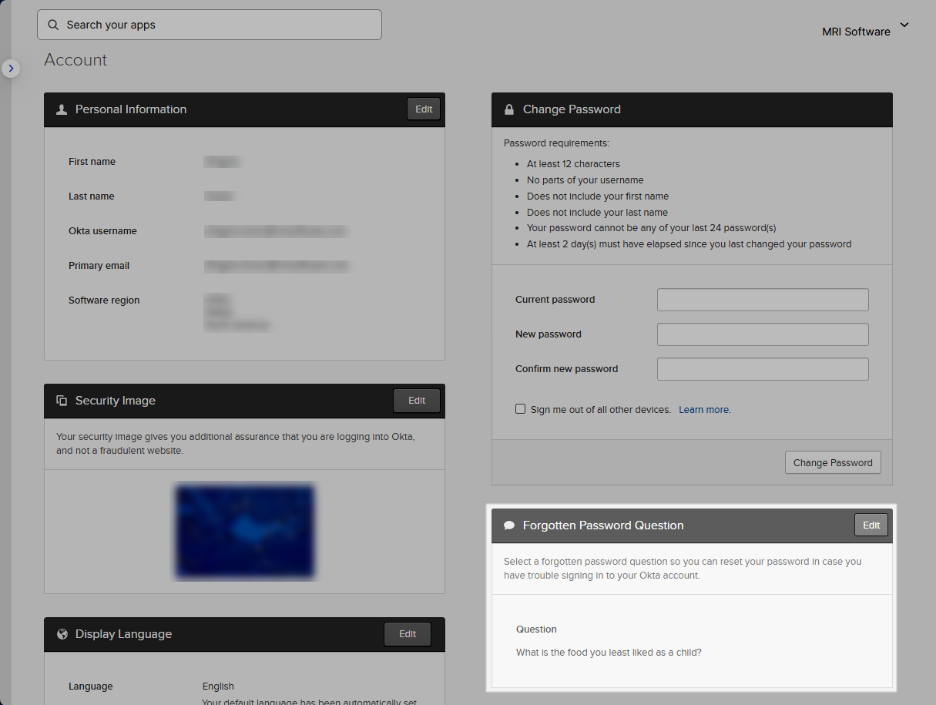
Task: Click 'No parts of your username' requirement
Action: [585, 180]
